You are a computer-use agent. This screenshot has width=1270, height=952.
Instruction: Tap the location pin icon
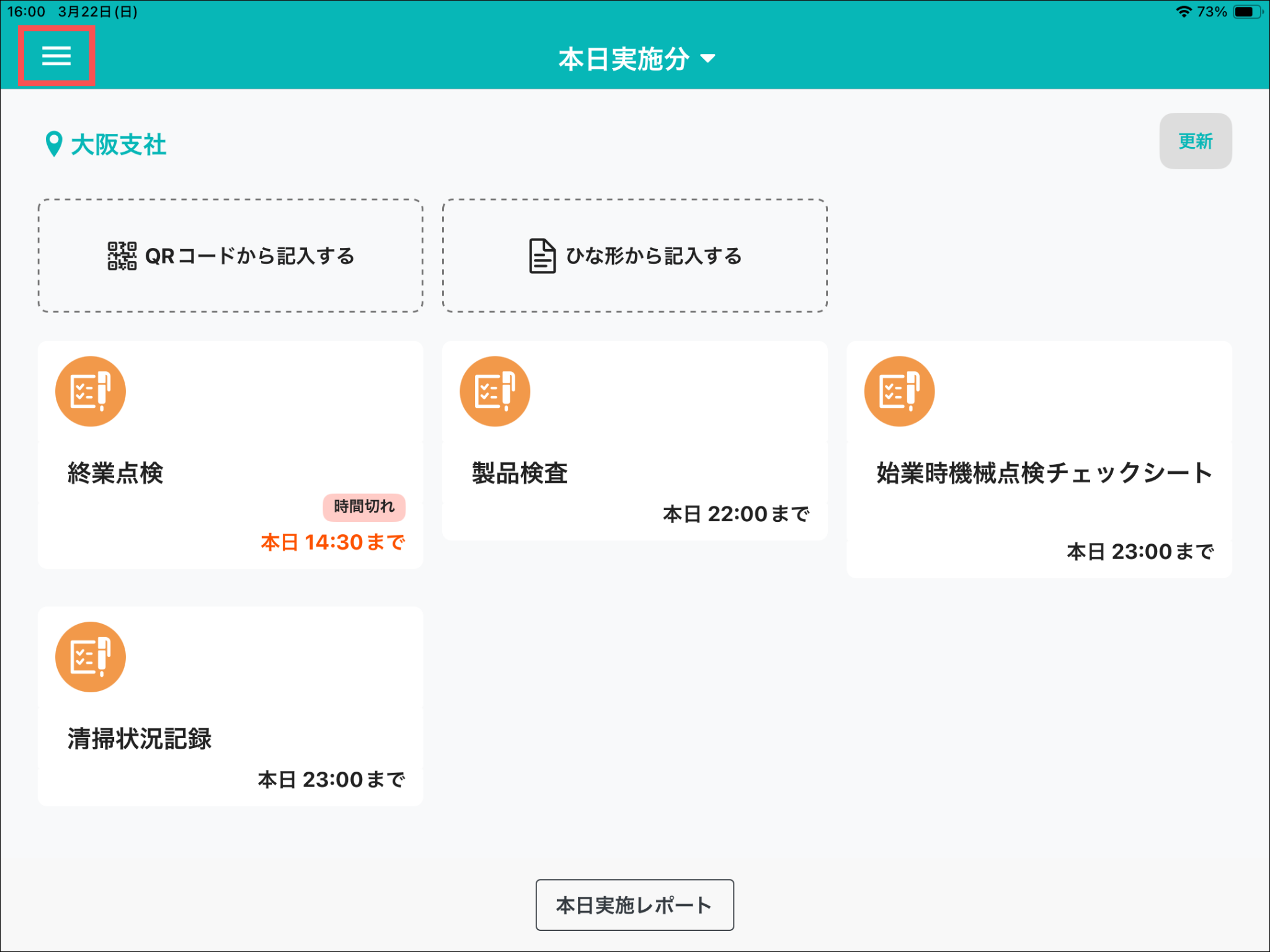[54, 144]
